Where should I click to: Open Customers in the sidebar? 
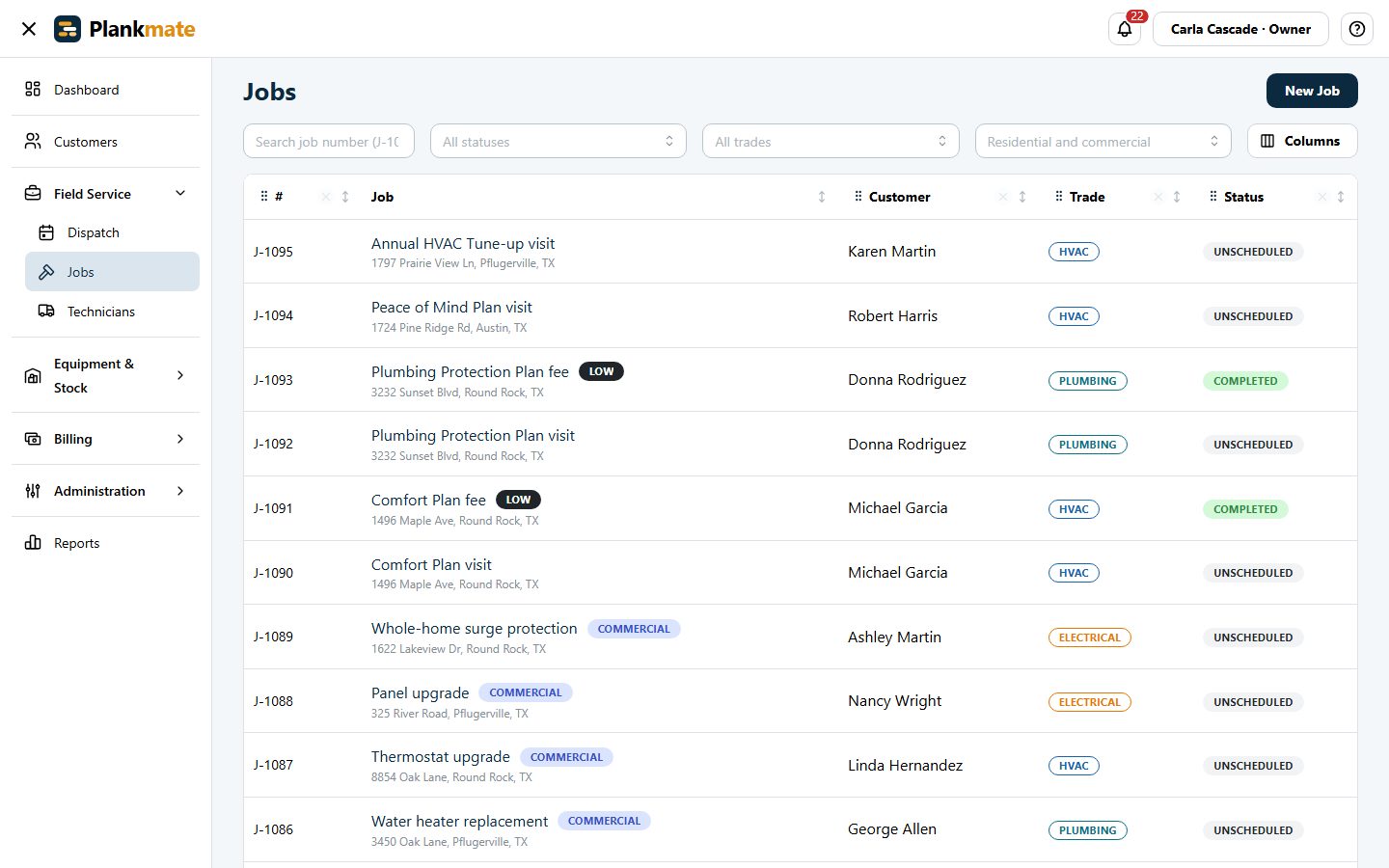105,142
